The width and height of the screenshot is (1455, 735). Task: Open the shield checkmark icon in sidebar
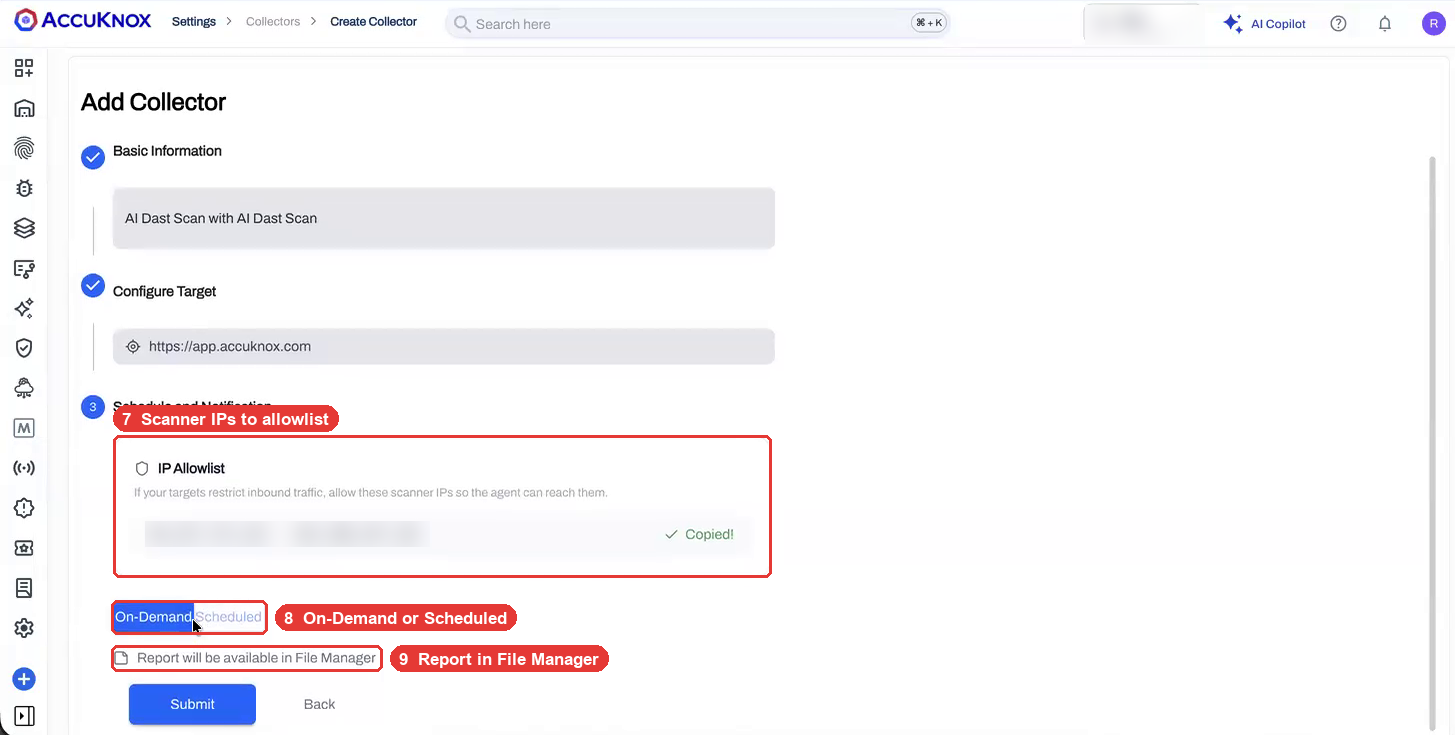click(x=24, y=348)
